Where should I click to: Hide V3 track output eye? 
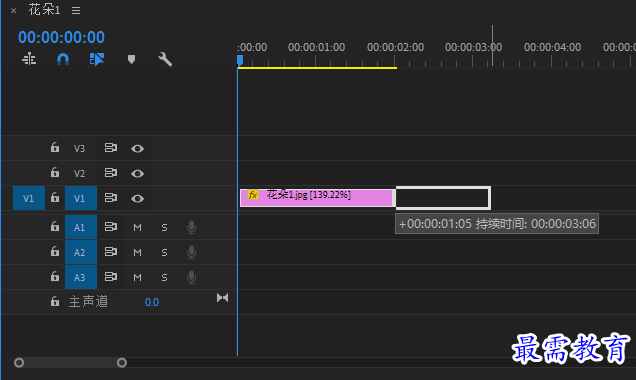tap(138, 149)
